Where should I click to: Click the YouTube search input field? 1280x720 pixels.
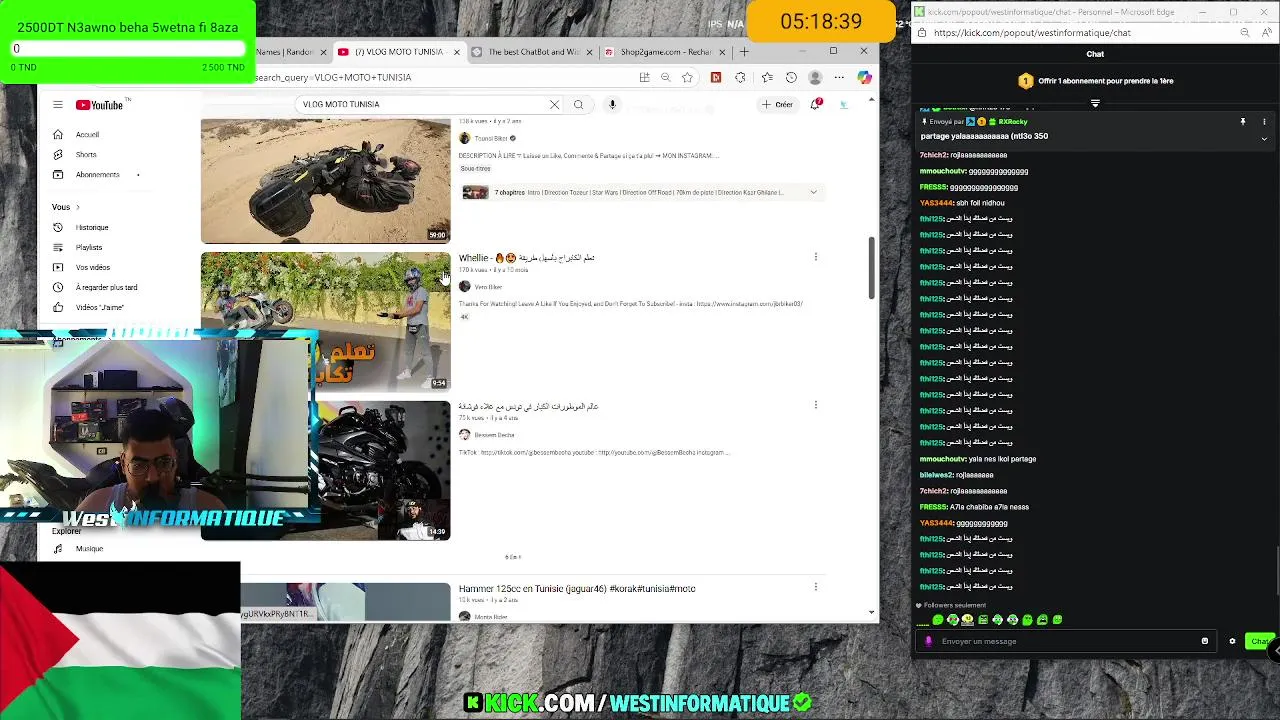tap(421, 104)
